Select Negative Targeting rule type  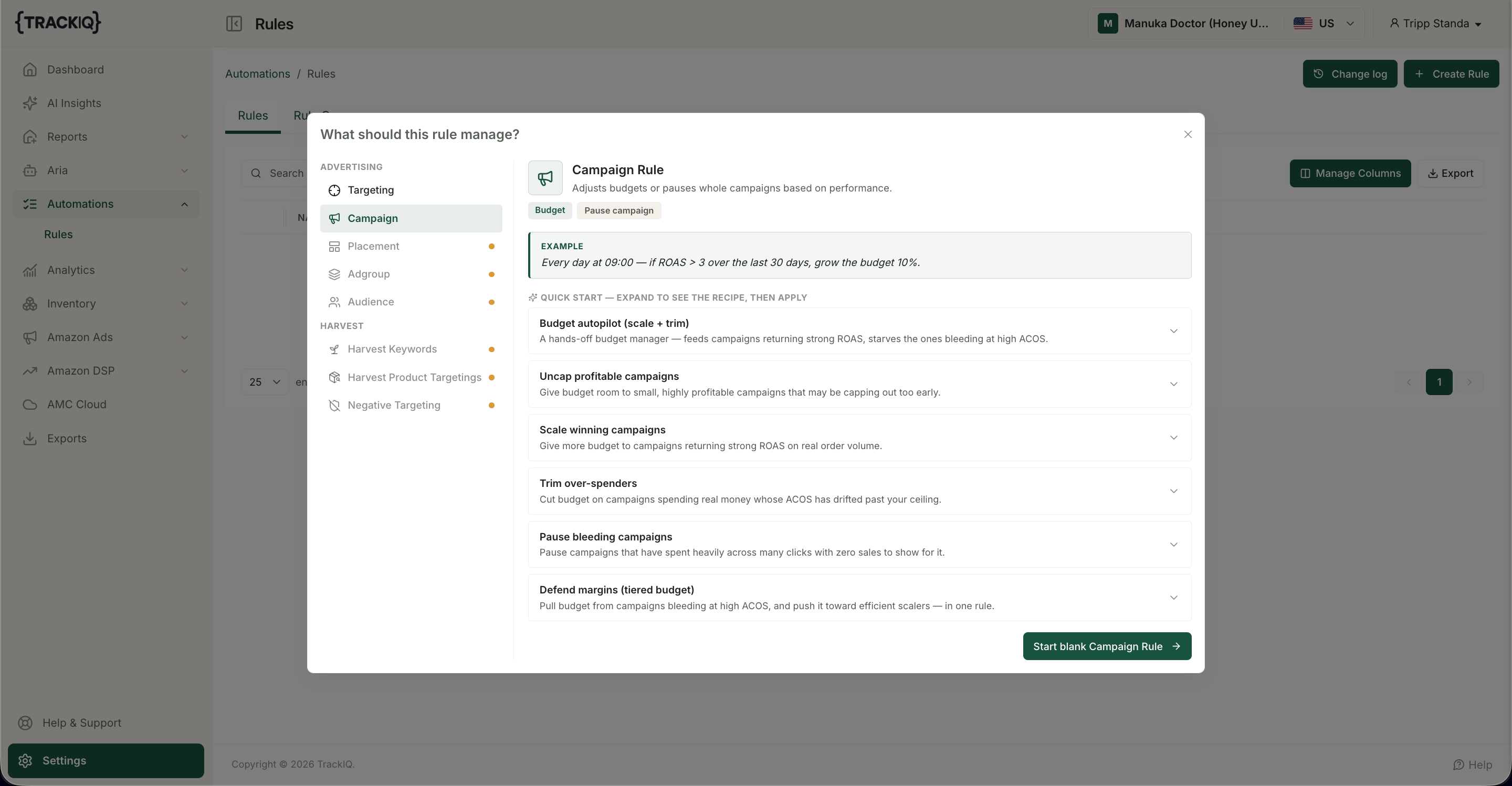[411, 405]
